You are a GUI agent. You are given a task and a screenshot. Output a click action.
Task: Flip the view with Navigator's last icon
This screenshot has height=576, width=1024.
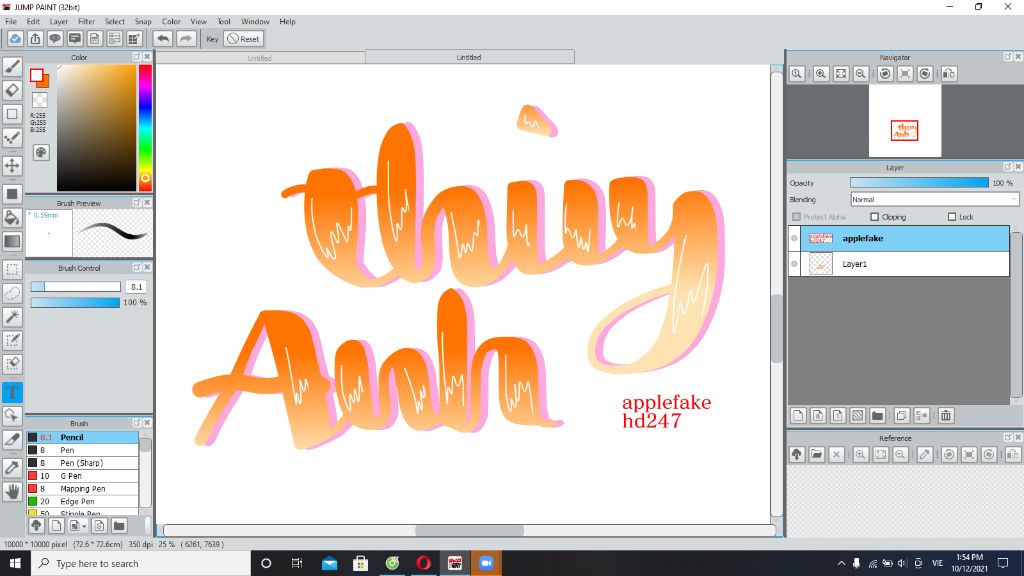click(x=949, y=74)
